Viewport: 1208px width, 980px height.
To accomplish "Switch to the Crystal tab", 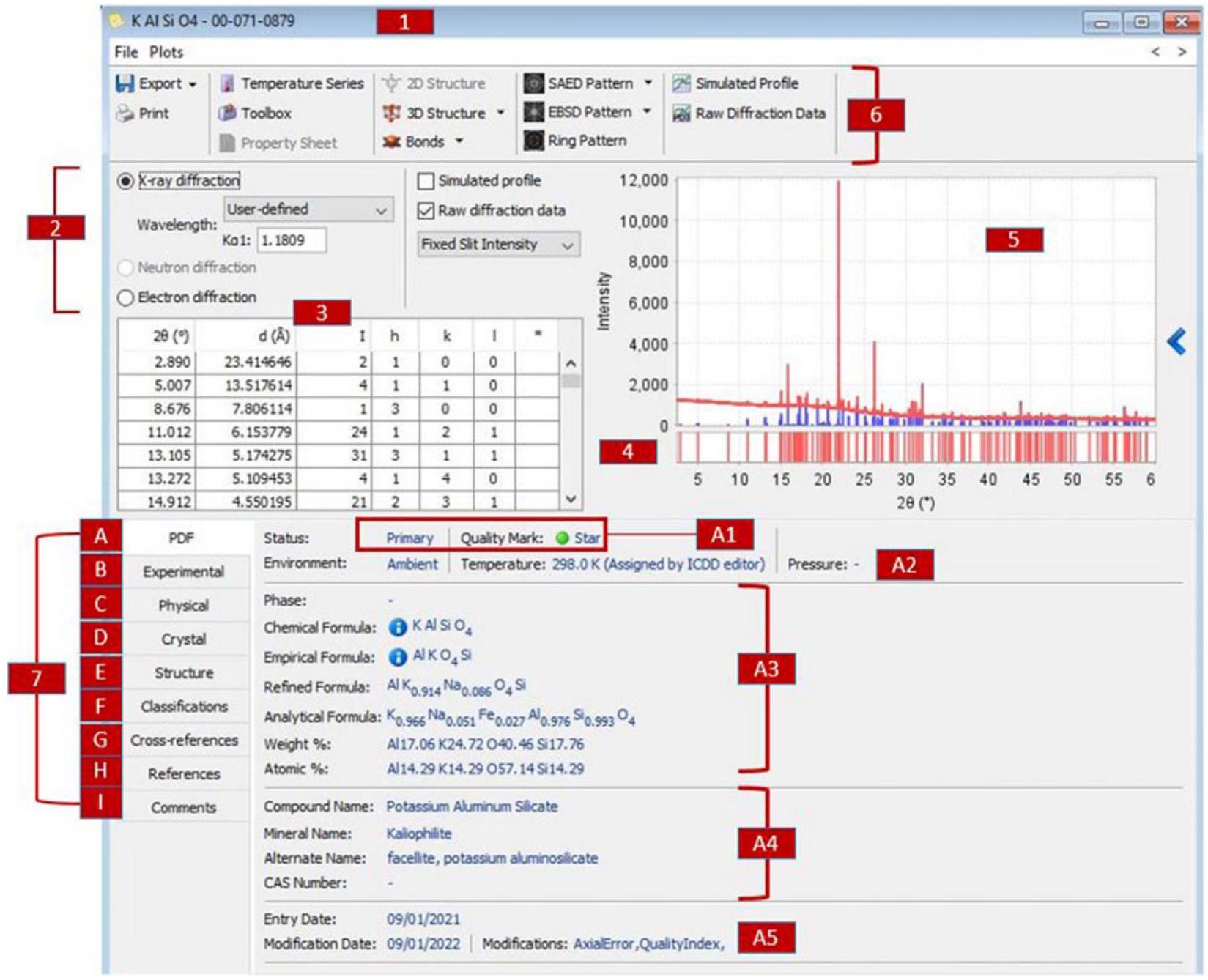I will [183, 639].
